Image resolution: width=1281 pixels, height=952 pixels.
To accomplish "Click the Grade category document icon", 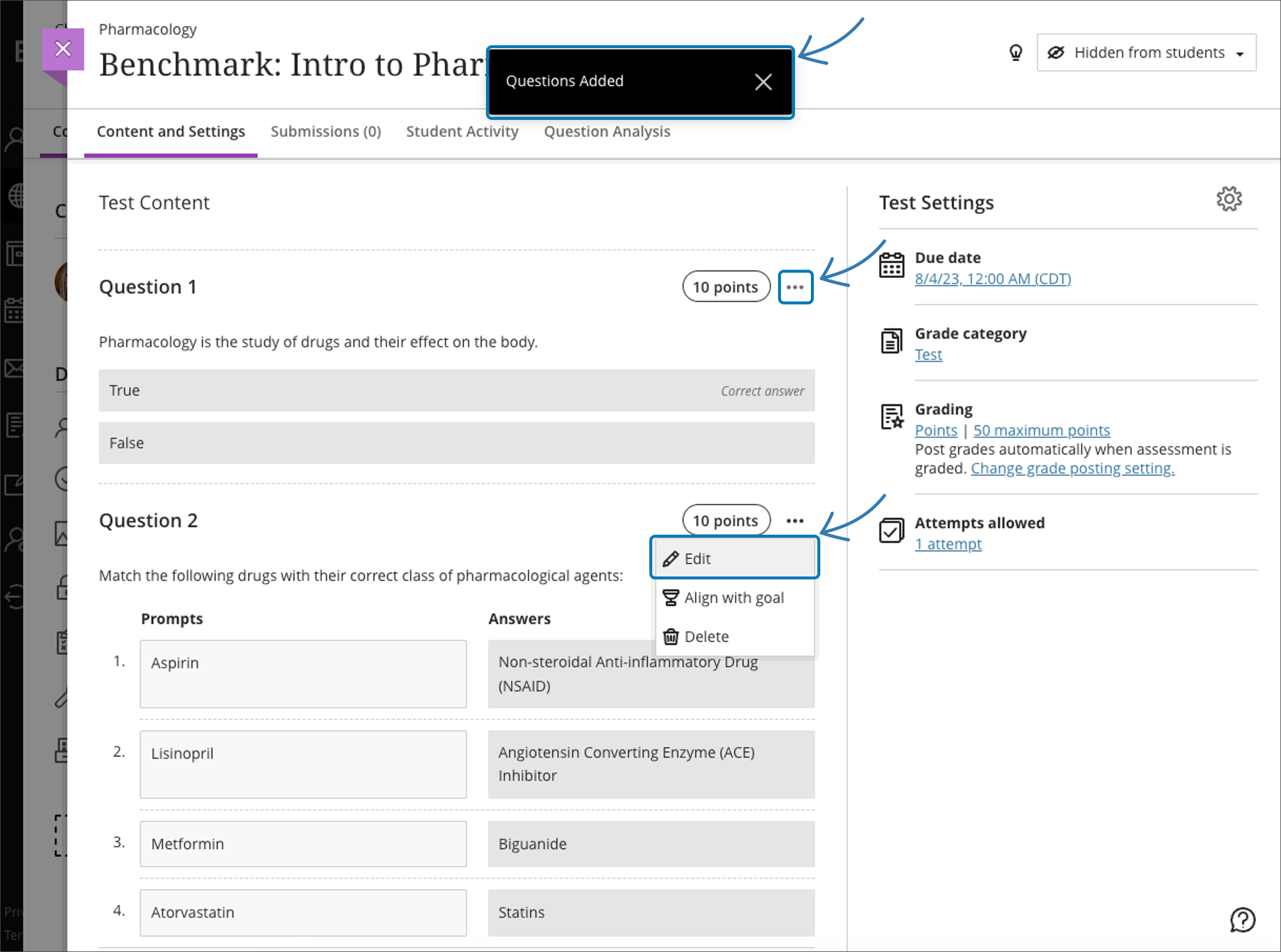I will point(891,341).
